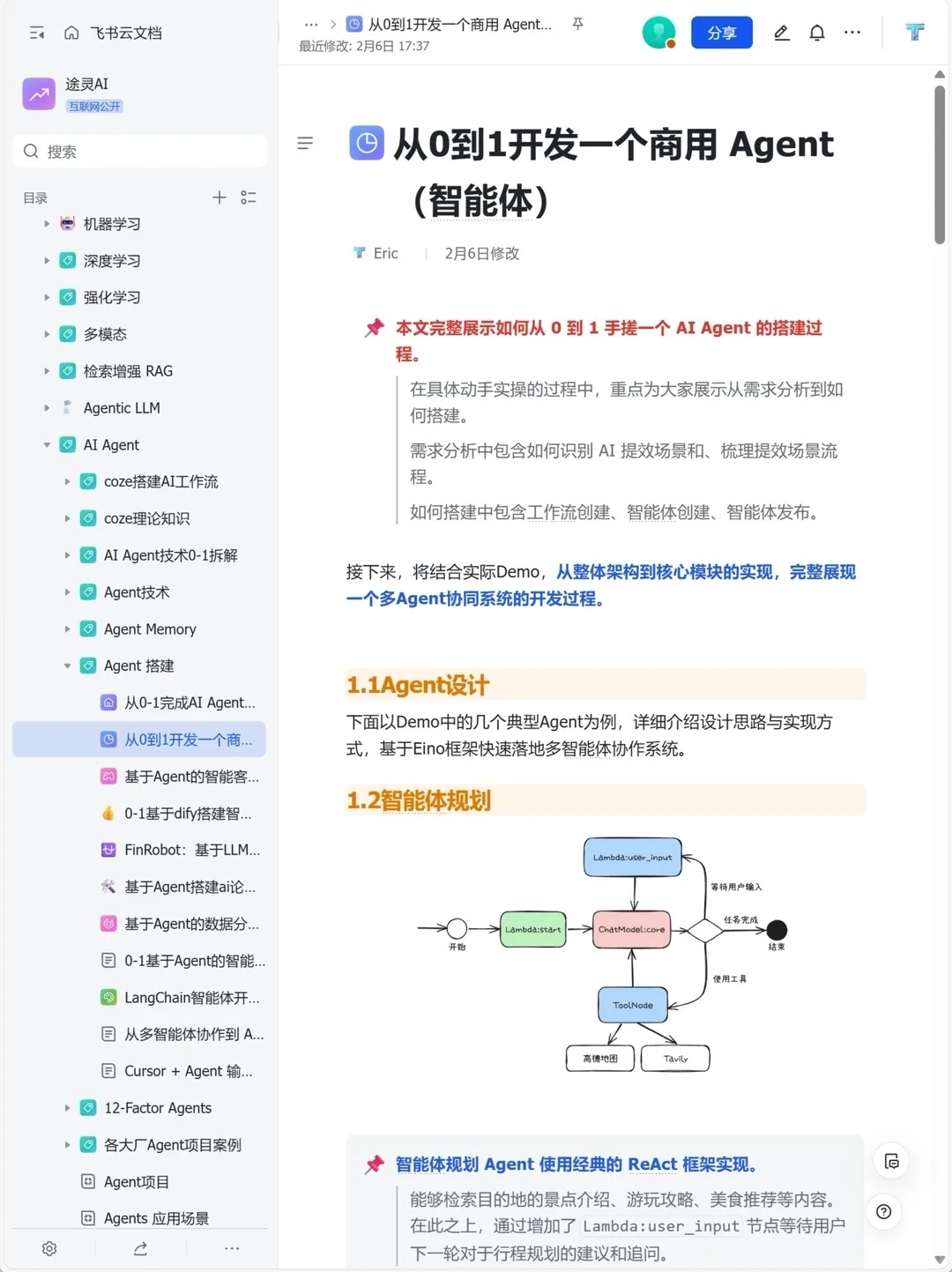The height and width of the screenshot is (1272, 952).
Task: Click the vertical document scrollbar thumb
Action: tap(940, 164)
